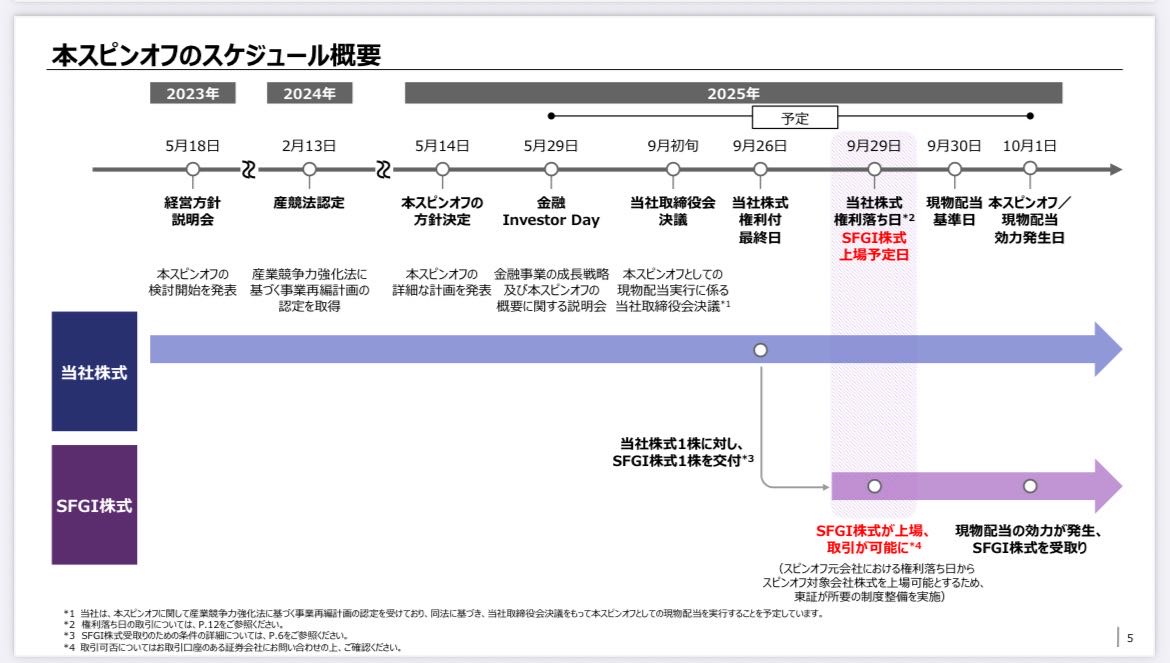Select red text SFGI株式が上場、取引が可能に
This screenshot has width=1170, height=663.
point(874,539)
